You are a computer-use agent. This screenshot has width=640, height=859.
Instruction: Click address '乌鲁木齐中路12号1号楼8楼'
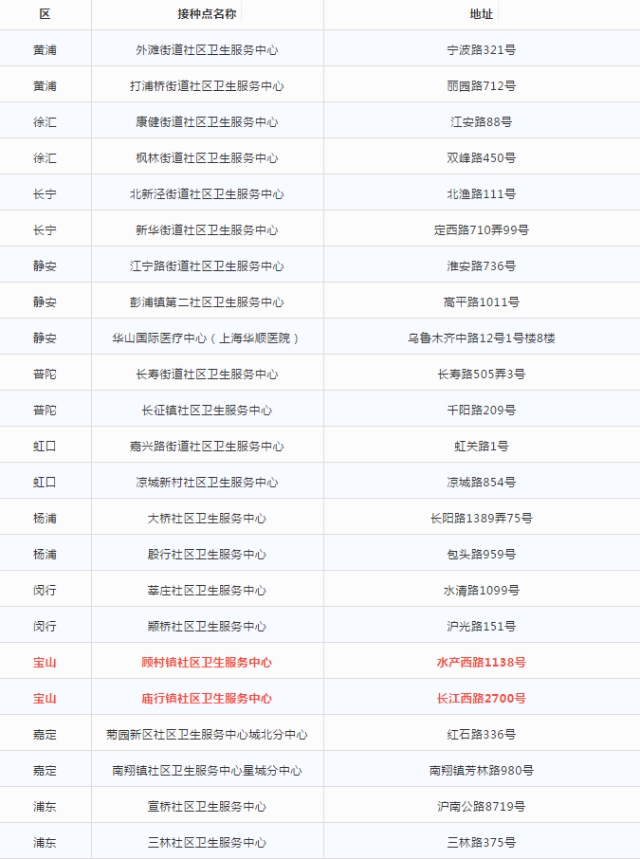click(x=481, y=338)
